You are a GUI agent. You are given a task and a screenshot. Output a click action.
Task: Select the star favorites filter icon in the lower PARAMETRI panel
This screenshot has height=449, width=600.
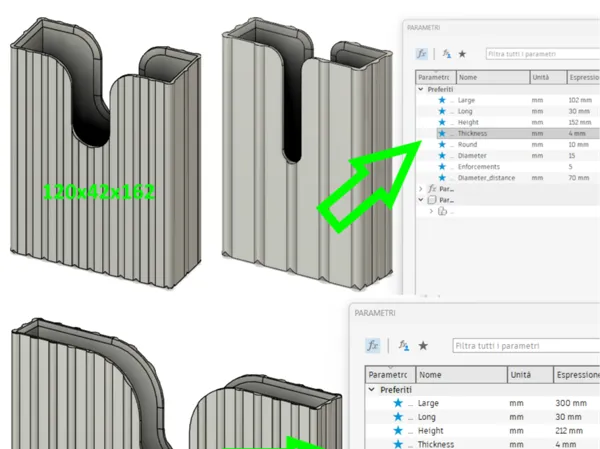point(423,346)
